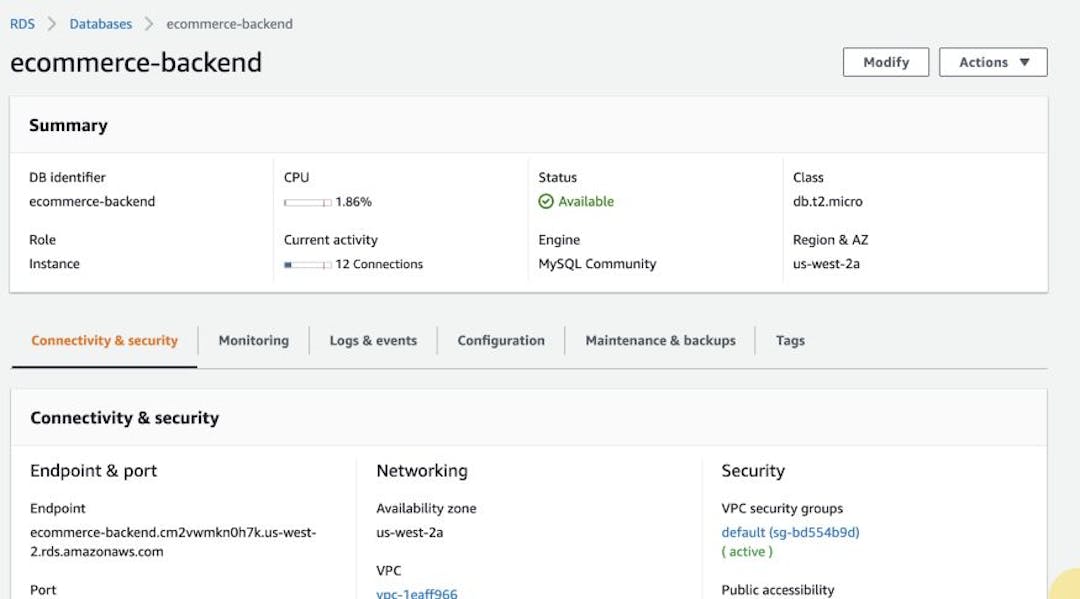Screen dimensions: 1080x599
Task: Select the Connectivity & security tab
Action: click(x=103, y=340)
